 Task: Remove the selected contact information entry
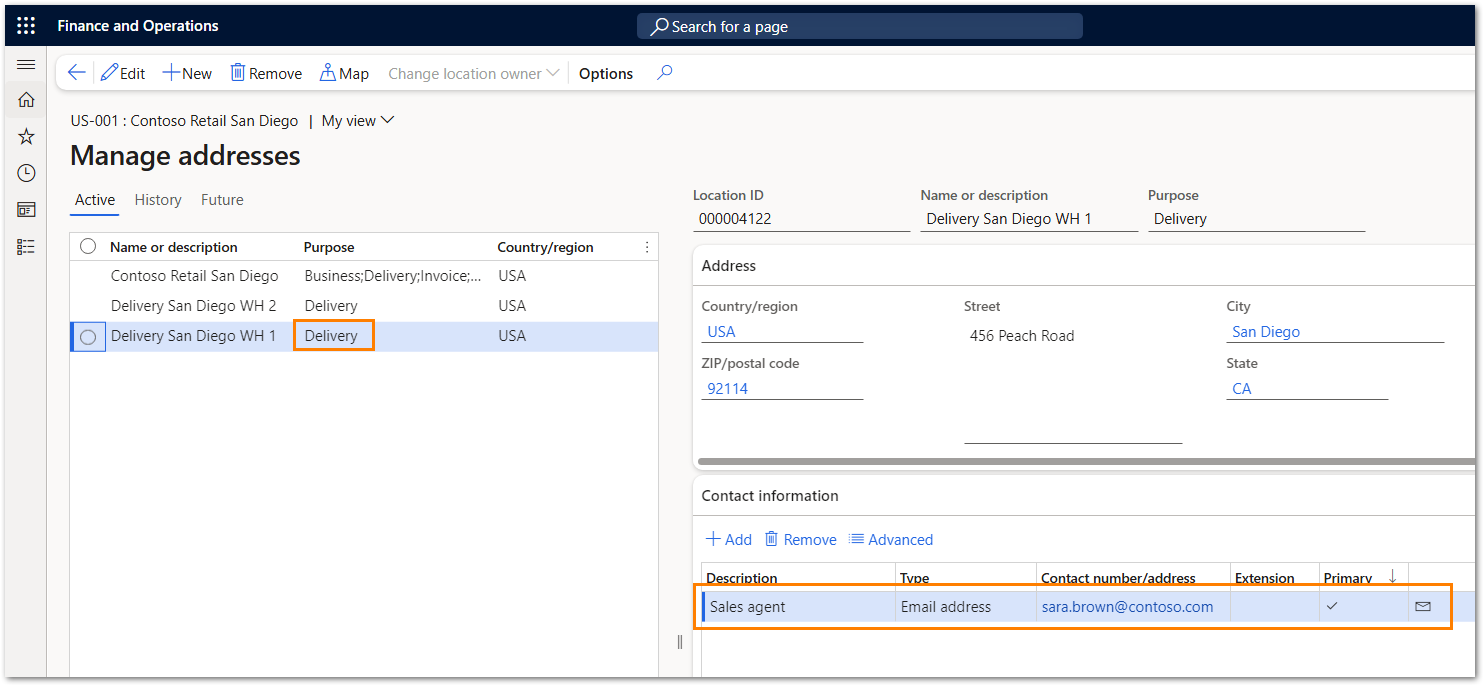click(800, 540)
